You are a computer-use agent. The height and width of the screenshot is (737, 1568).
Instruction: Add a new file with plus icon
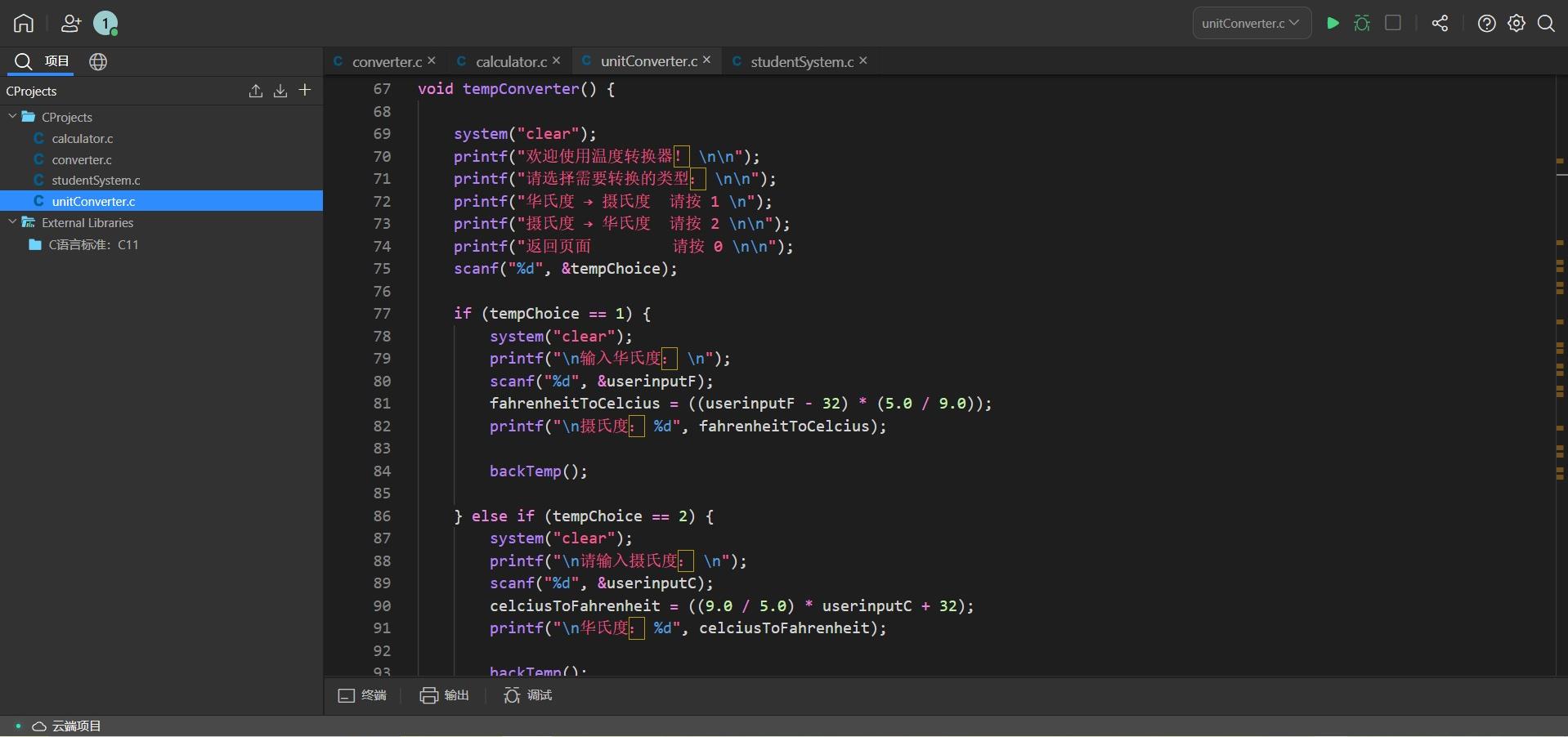[305, 90]
